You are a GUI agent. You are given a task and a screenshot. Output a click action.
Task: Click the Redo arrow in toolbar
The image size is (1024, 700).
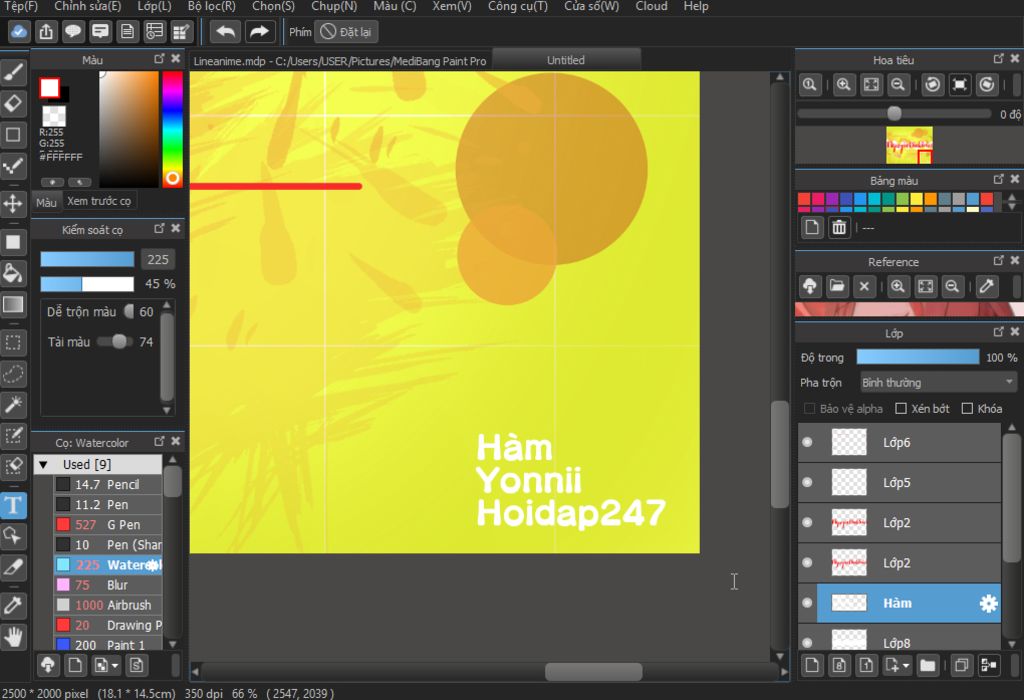259,31
